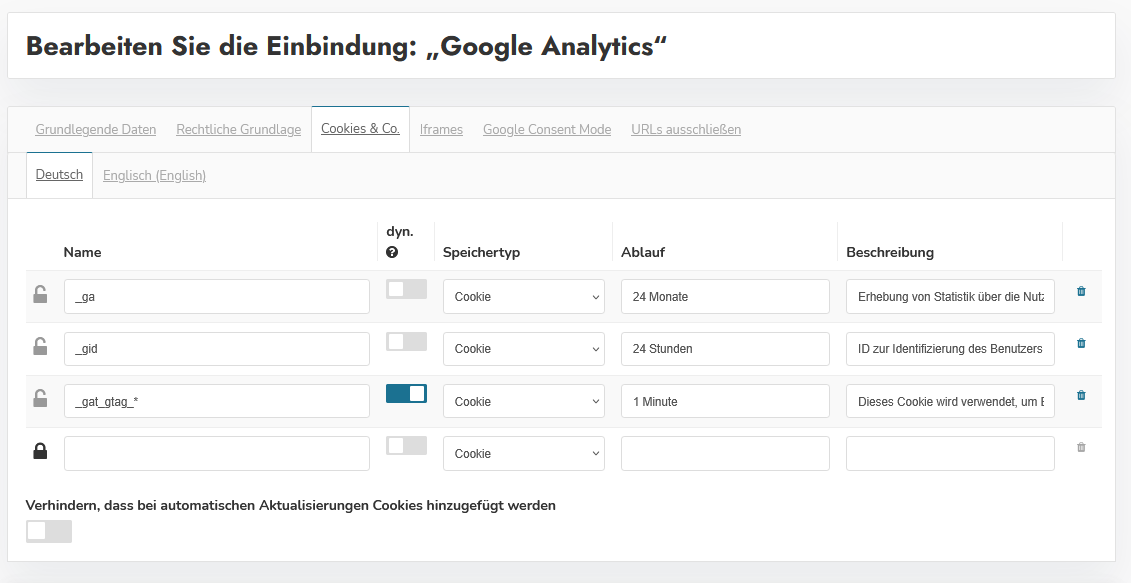Delete the _ga cookie via trash icon
The image size is (1131, 583).
(1081, 292)
